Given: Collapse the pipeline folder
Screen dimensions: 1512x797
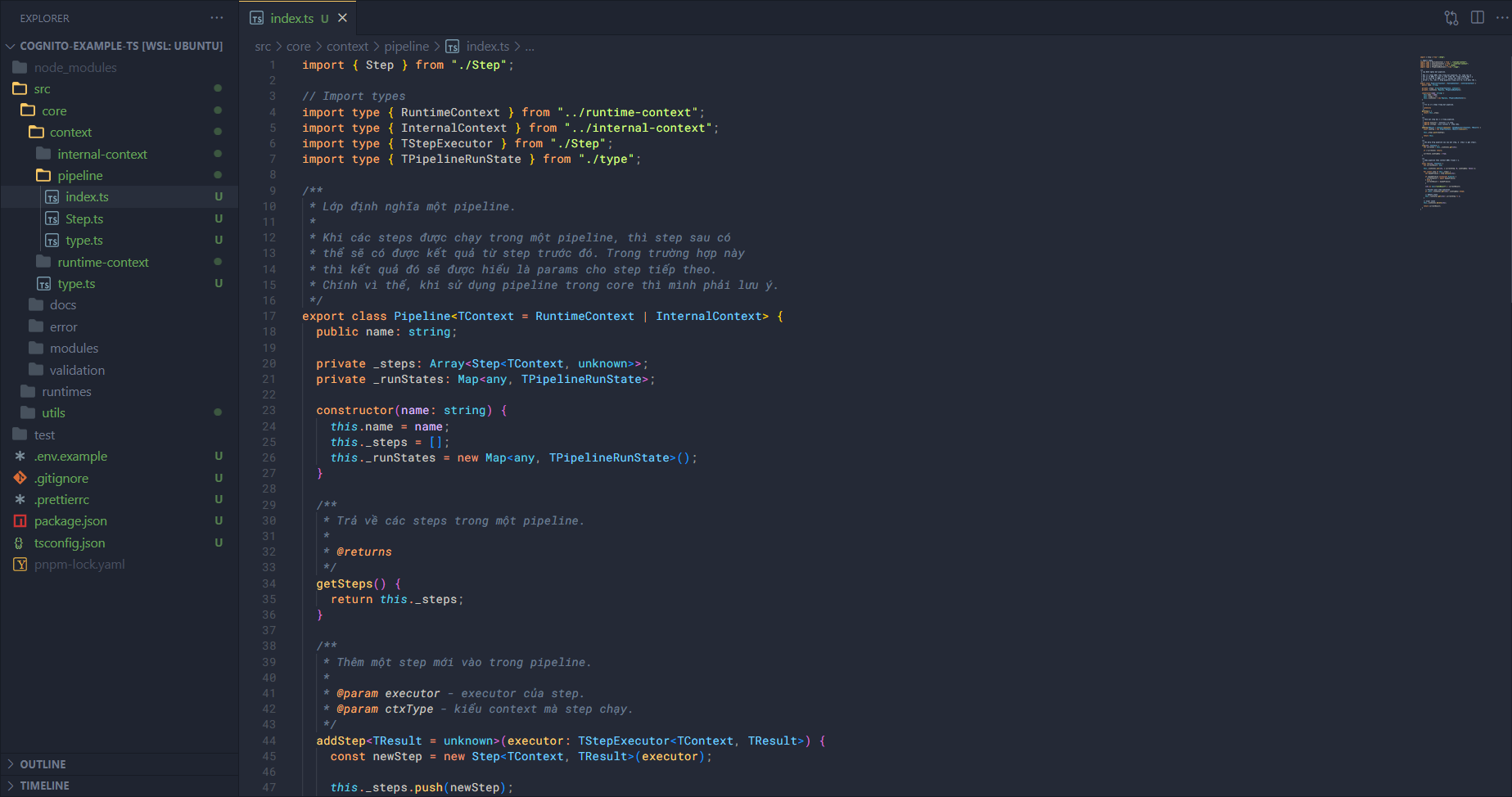Looking at the screenshot, I should coord(79,176).
